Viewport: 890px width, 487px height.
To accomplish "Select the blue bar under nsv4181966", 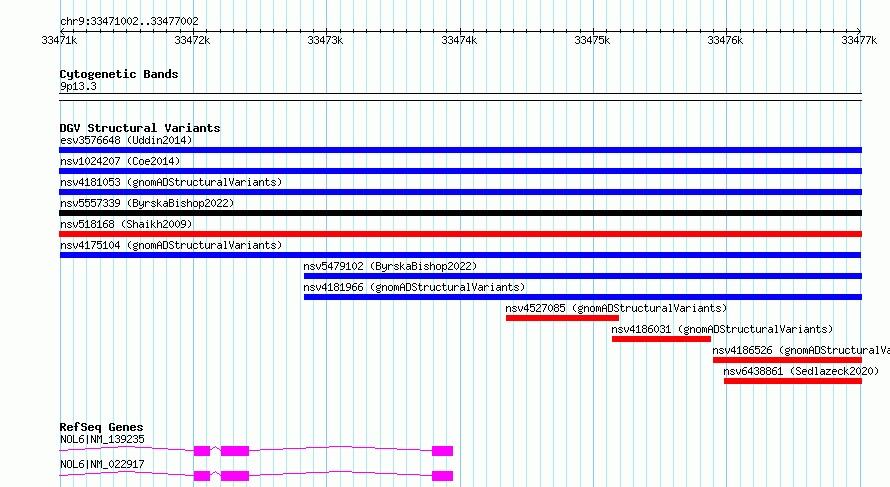I will (583, 297).
